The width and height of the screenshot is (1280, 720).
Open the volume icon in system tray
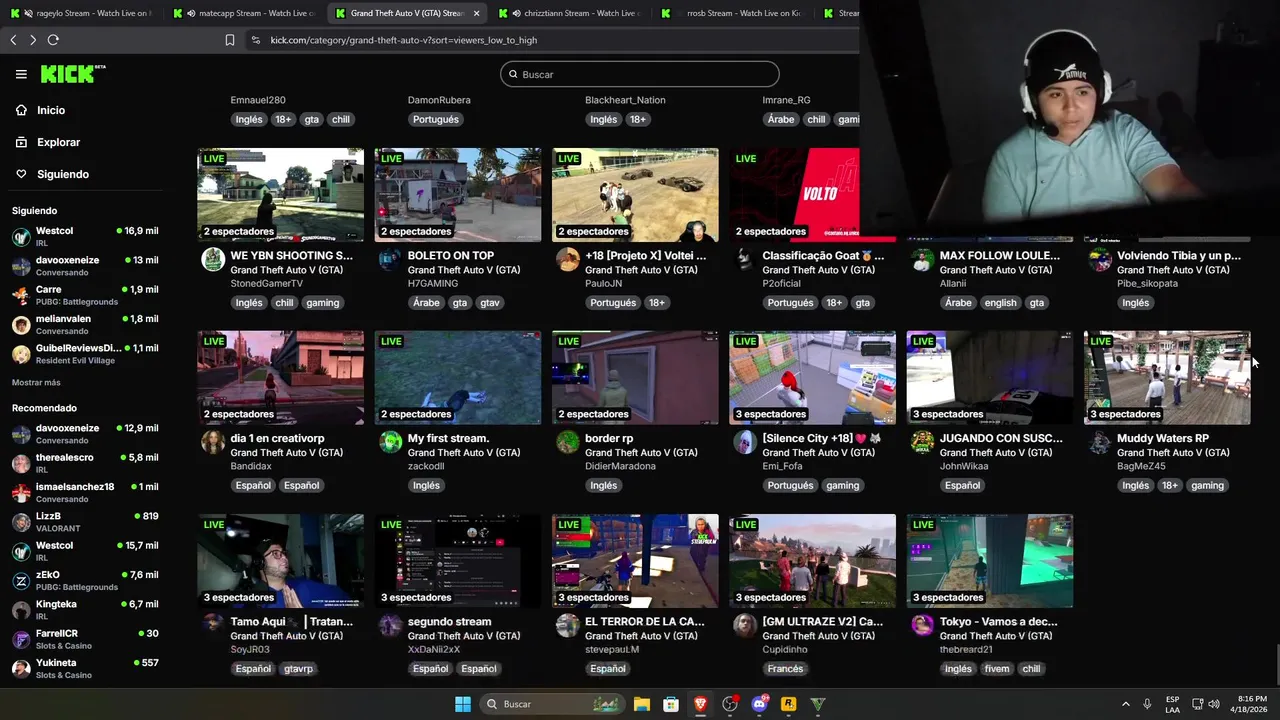(x=1214, y=704)
